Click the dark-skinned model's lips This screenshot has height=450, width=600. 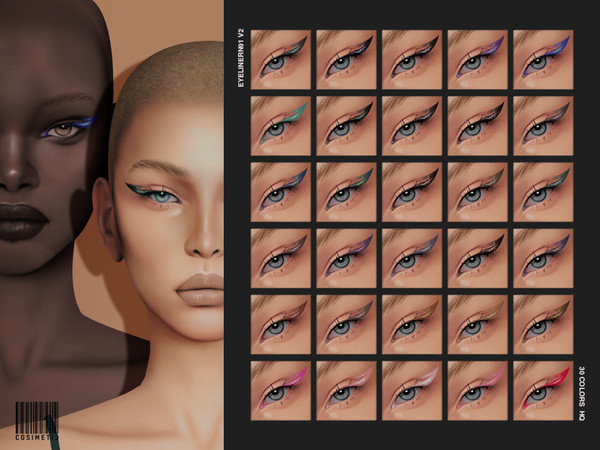(x=30, y=222)
